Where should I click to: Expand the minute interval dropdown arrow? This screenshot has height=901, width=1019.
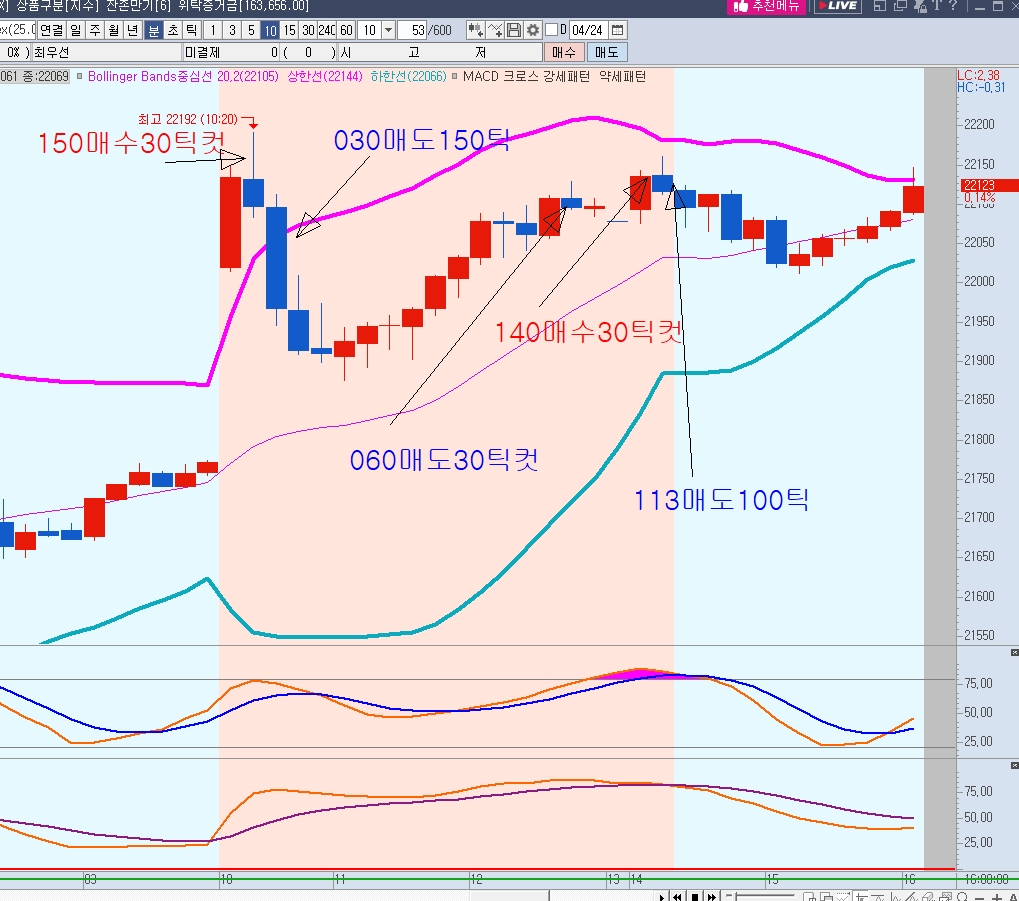[x=388, y=30]
